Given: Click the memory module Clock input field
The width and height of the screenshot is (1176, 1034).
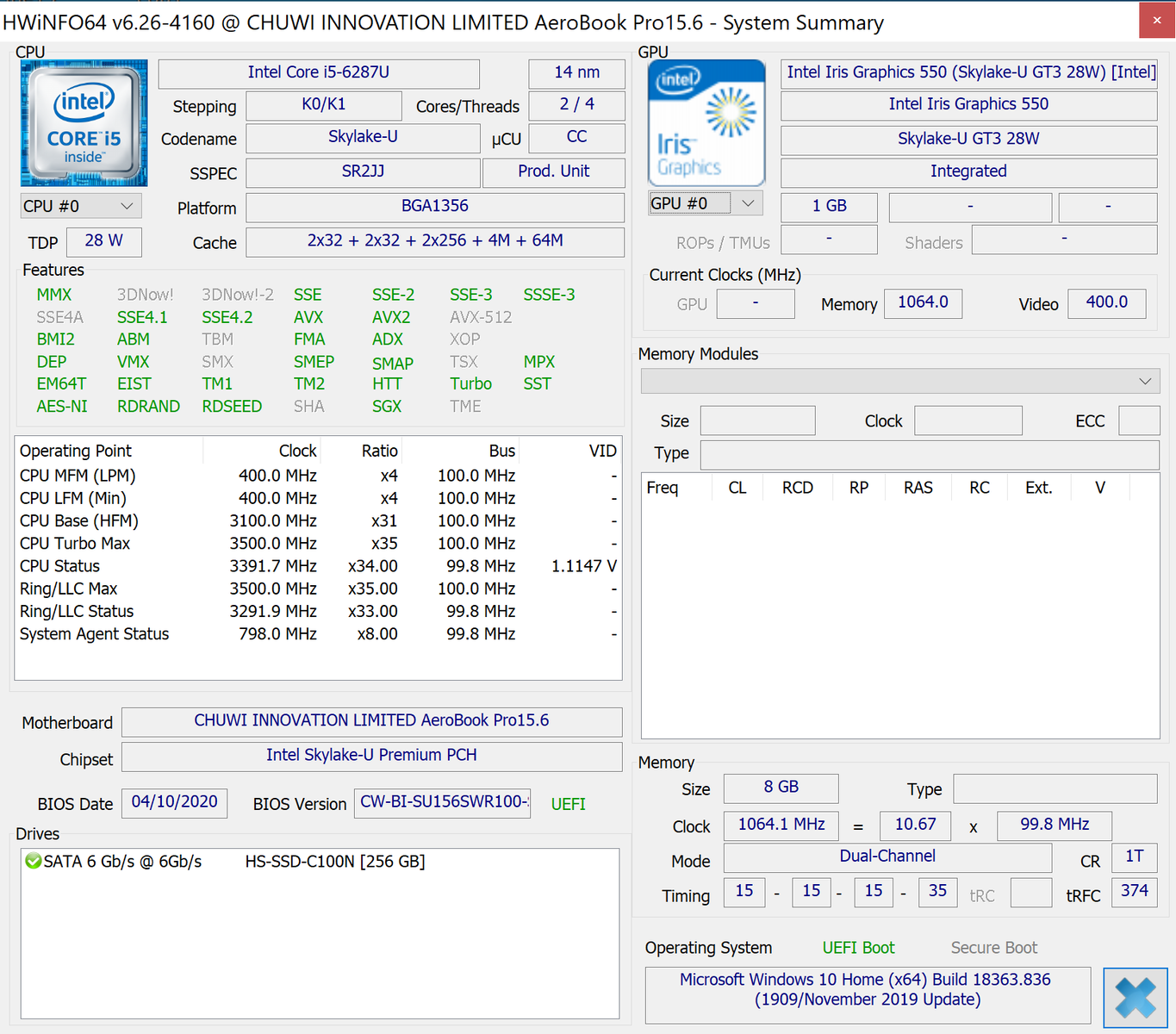Looking at the screenshot, I should click(968, 420).
